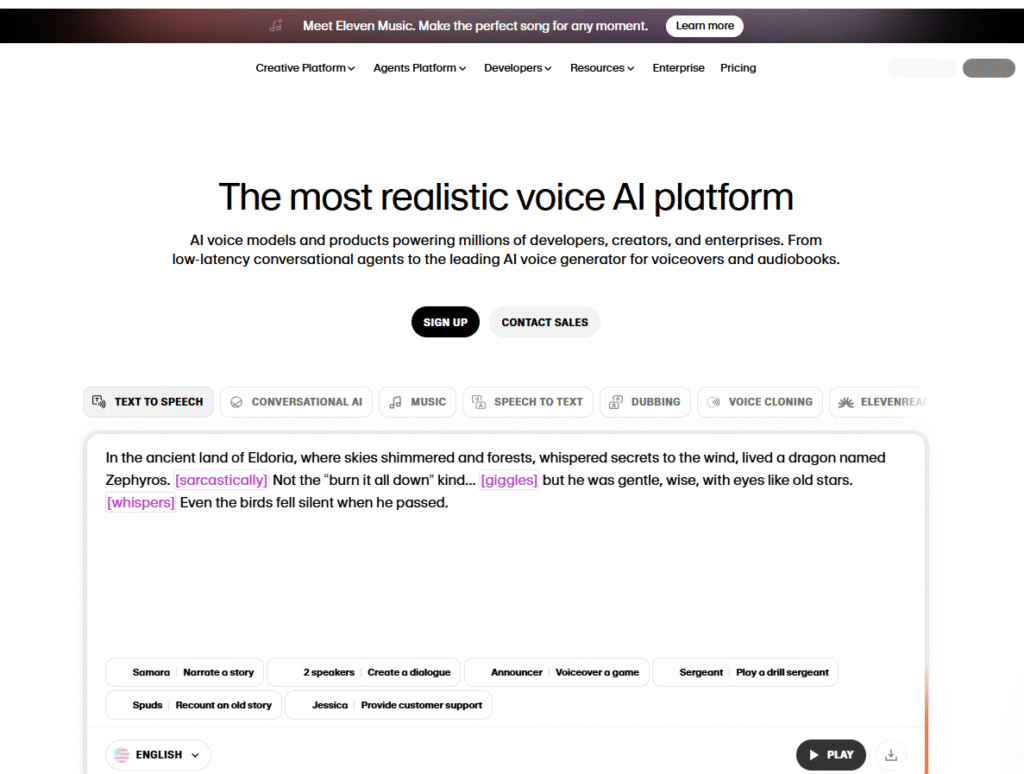Download the generated audio with the download icon
The height and width of the screenshot is (774, 1024).
(891, 755)
